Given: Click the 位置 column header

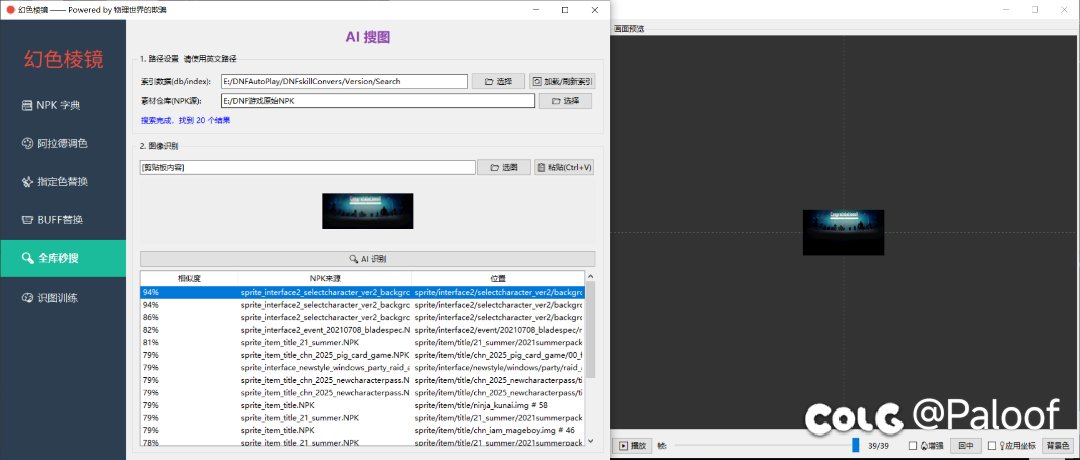Looking at the screenshot, I should [498, 279].
